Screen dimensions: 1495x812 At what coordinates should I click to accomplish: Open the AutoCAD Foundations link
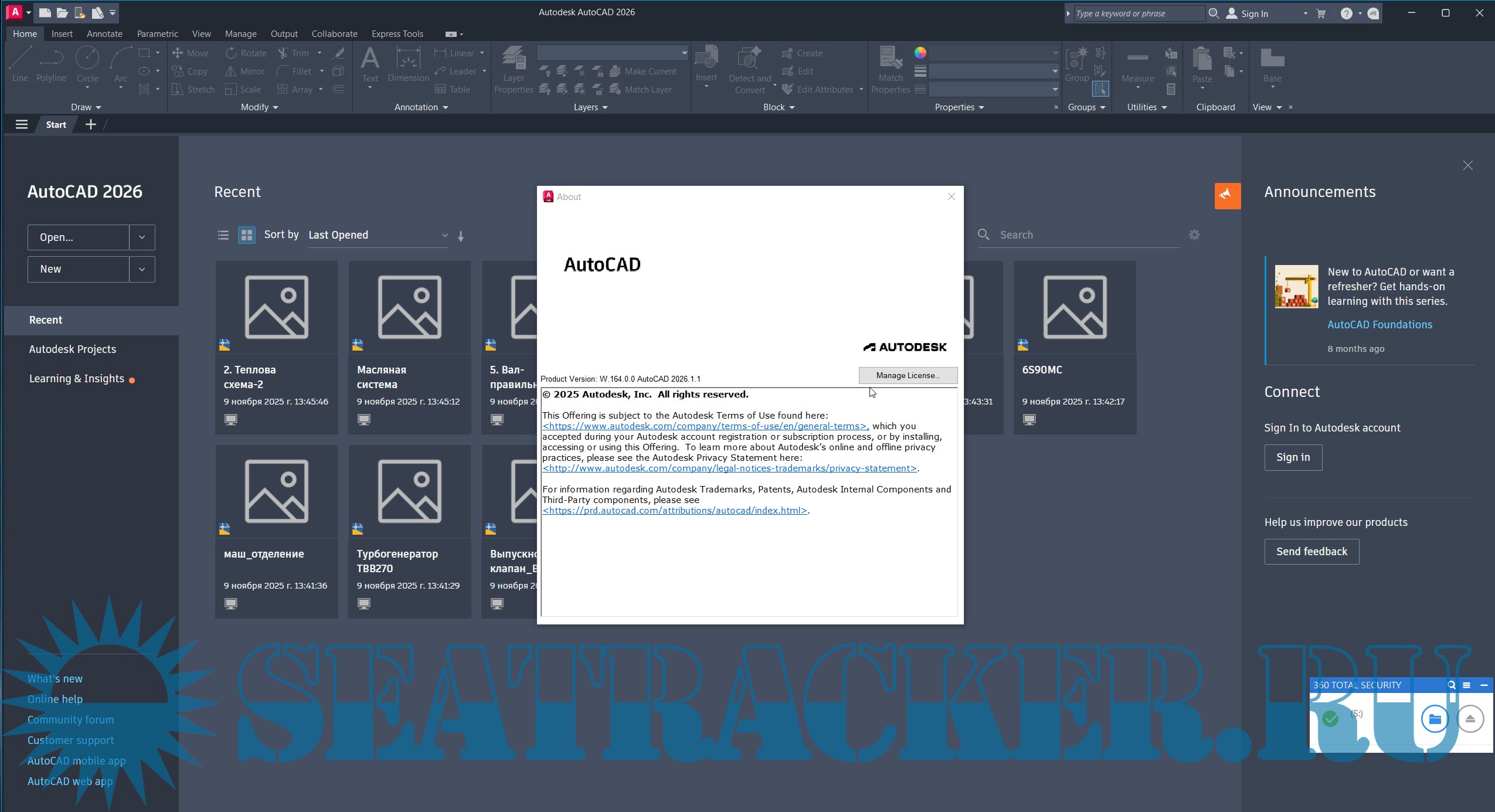tap(1380, 325)
